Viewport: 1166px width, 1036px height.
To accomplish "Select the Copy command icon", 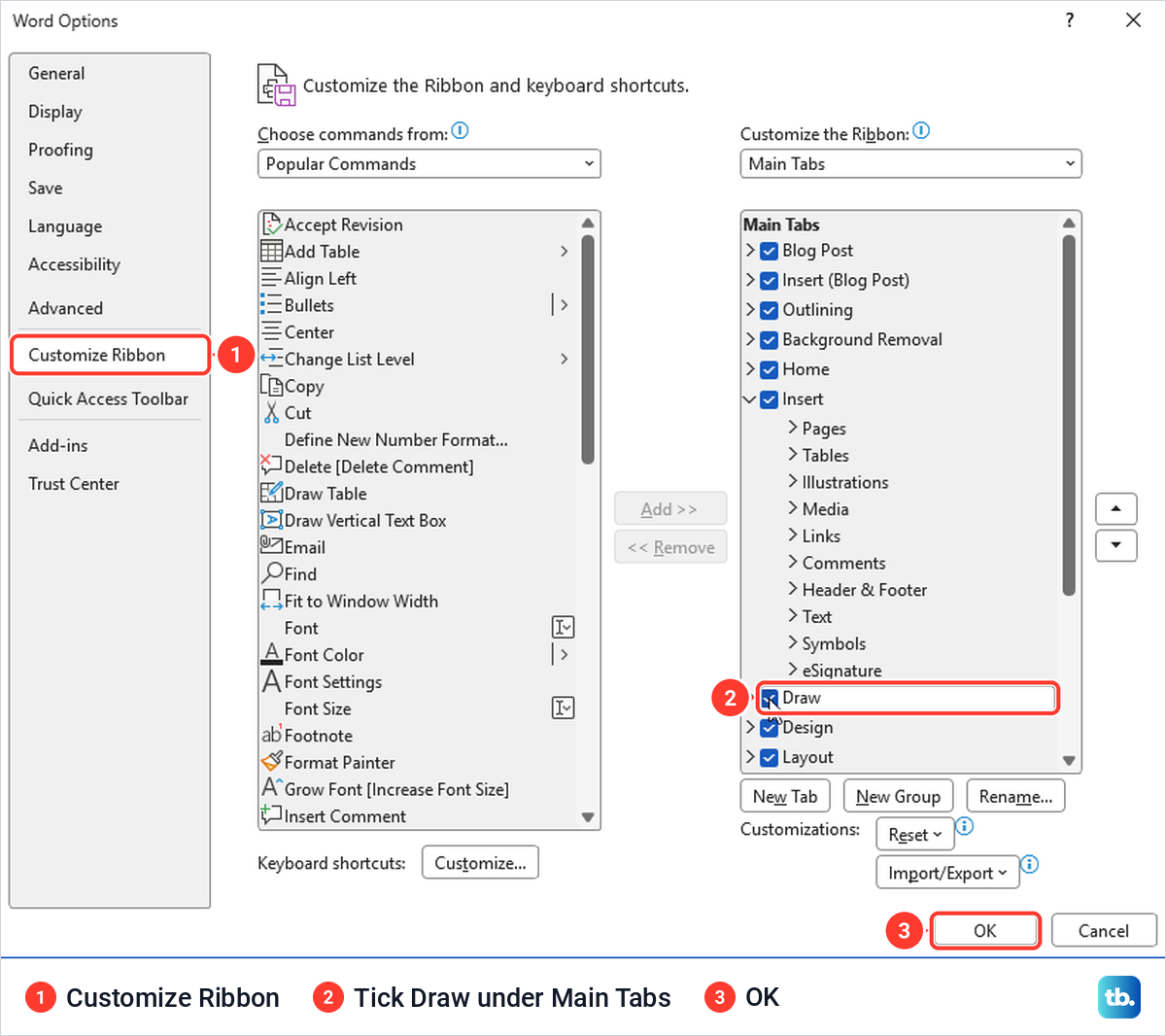I will click(x=271, y=386).
